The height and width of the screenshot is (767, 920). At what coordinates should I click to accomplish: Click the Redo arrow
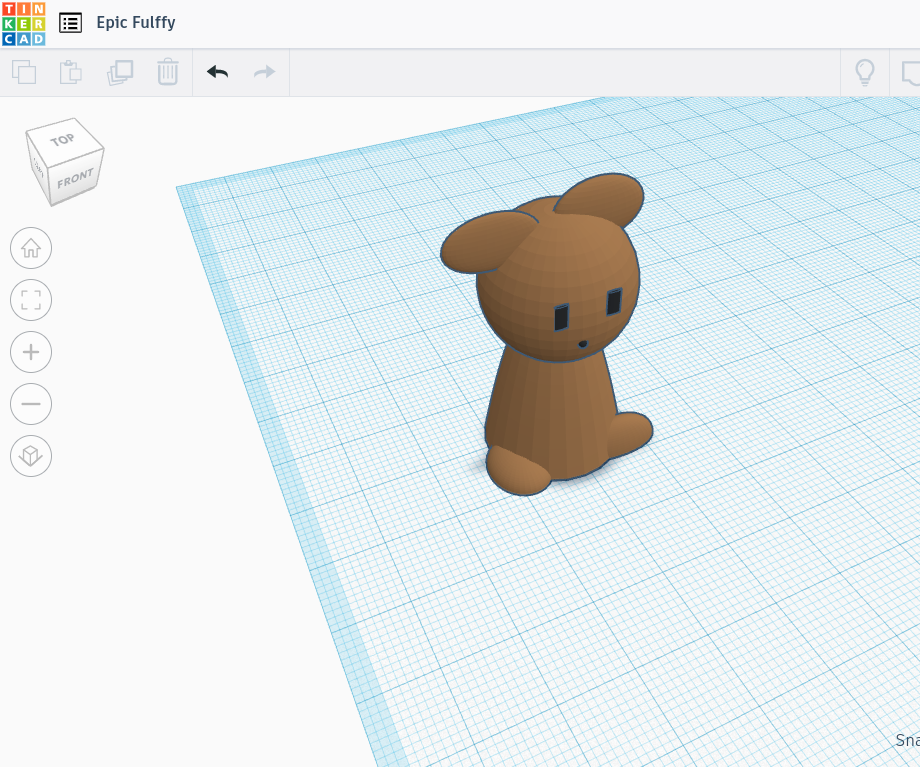(263, 72)
